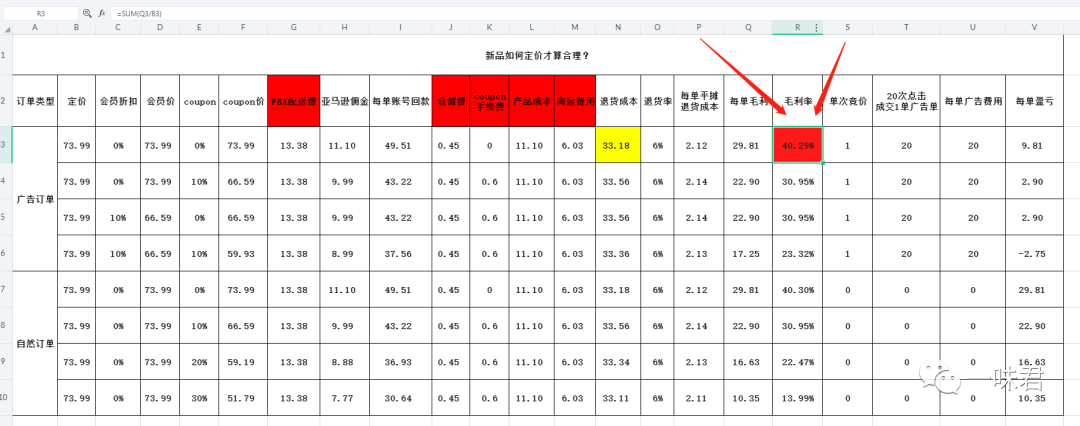Click the 订单类型 header cell
This screenshot has height=426, width=1080.
(x=34, y=101)
